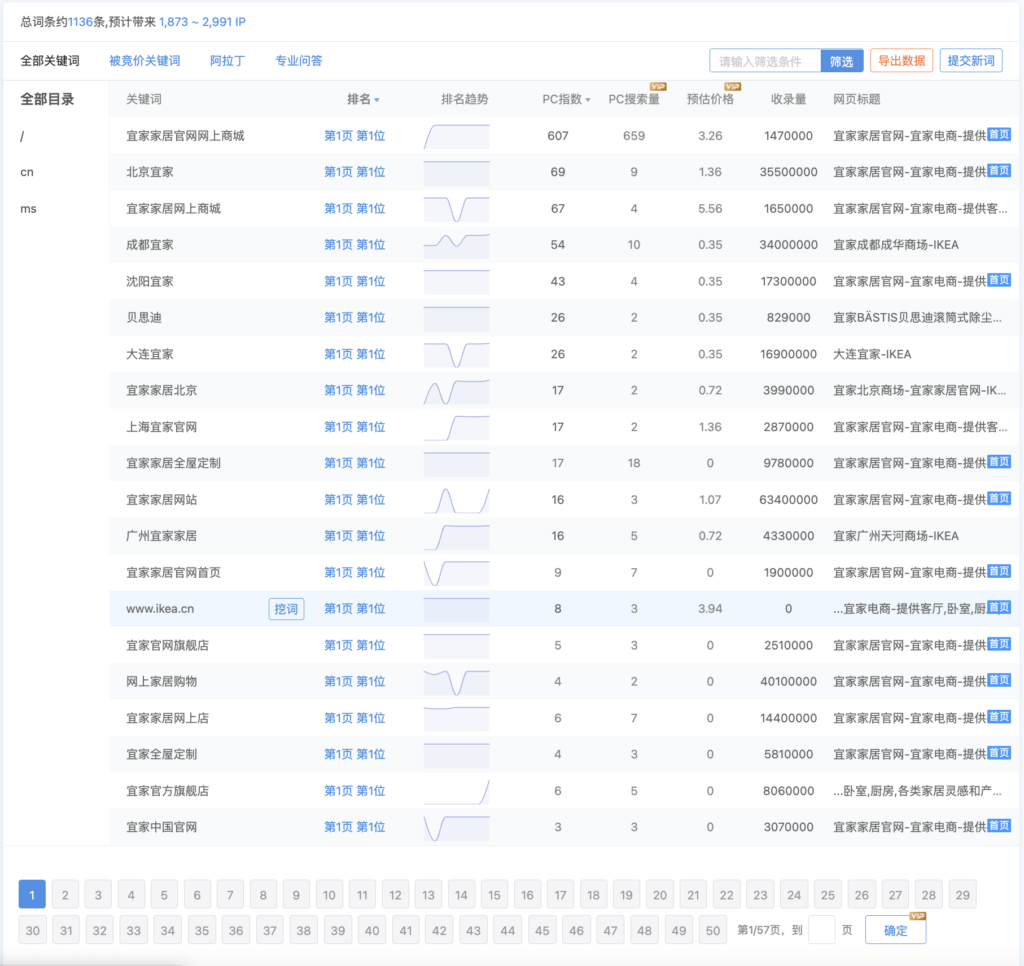Click the 首页 badge in 沈阳宜家 row

pos(999,280)
